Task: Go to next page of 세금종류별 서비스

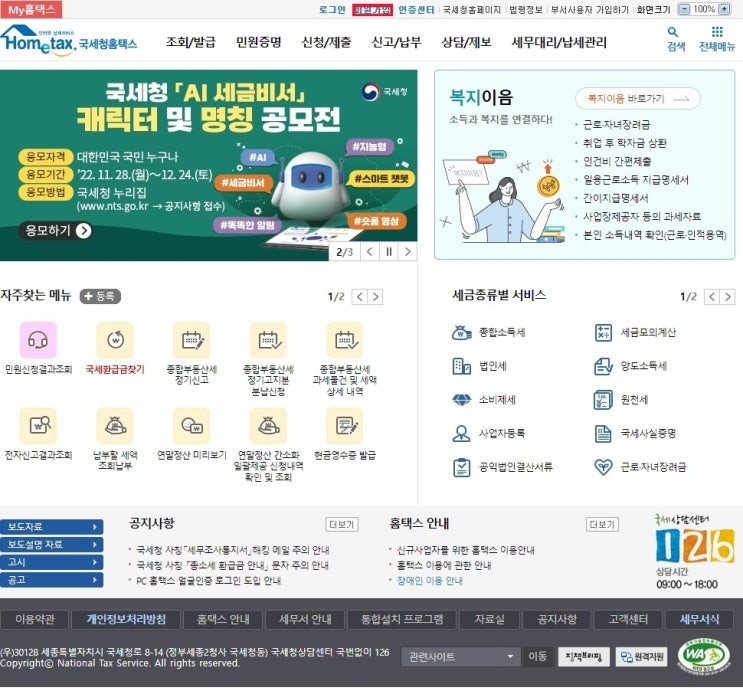Action: (727, 297)
